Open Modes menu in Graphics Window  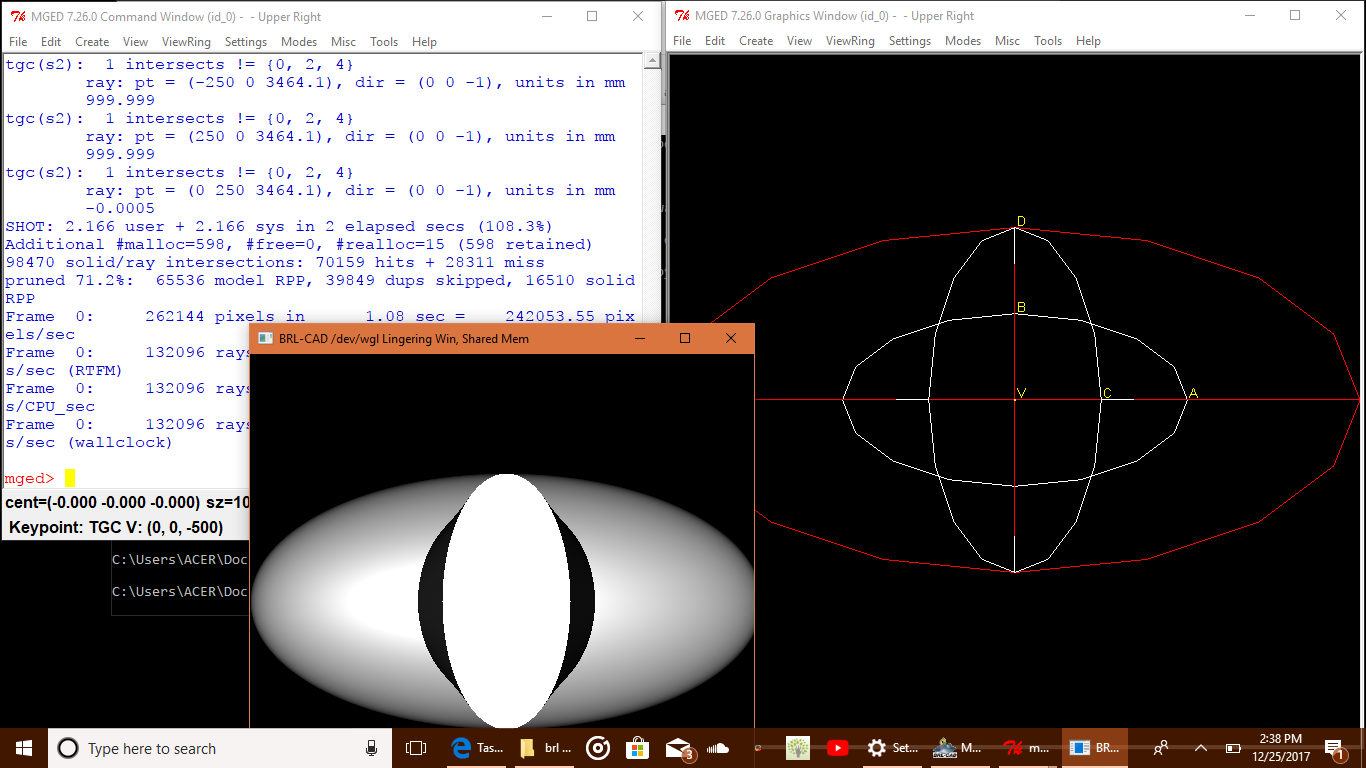pyautogui.click(x=963, y=41)
